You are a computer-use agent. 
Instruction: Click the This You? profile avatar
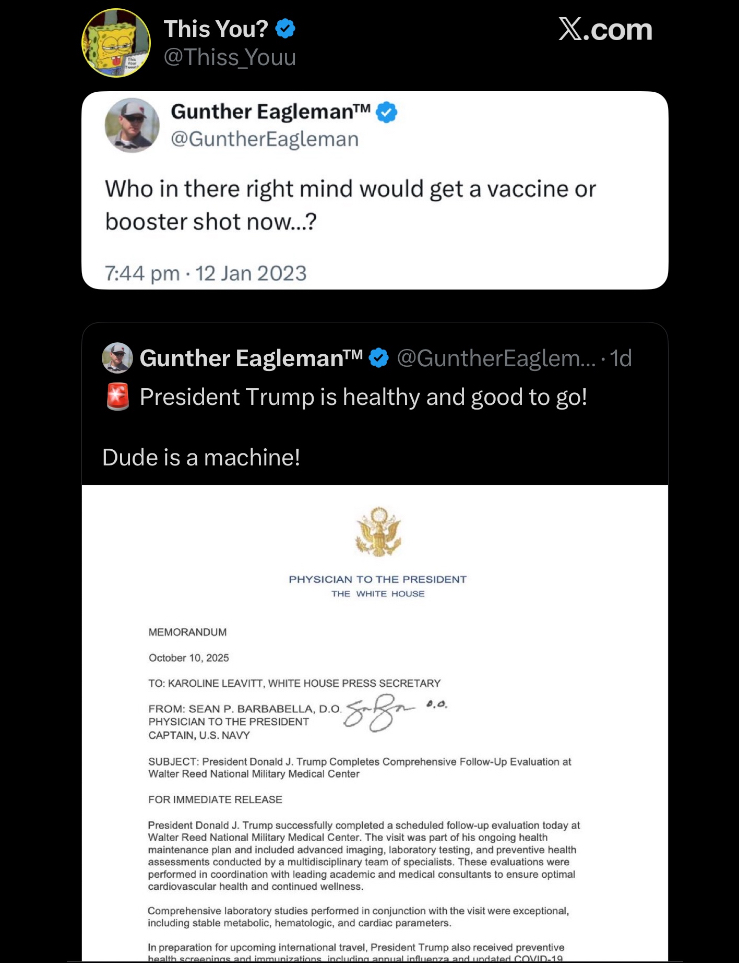(x=115, y=43)
